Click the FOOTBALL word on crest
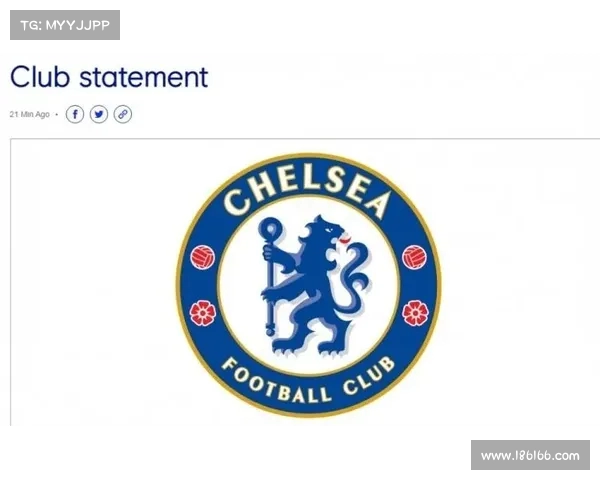Image resolution: width=600 pixels, height=480 pixels. click(x=276, y=383)
